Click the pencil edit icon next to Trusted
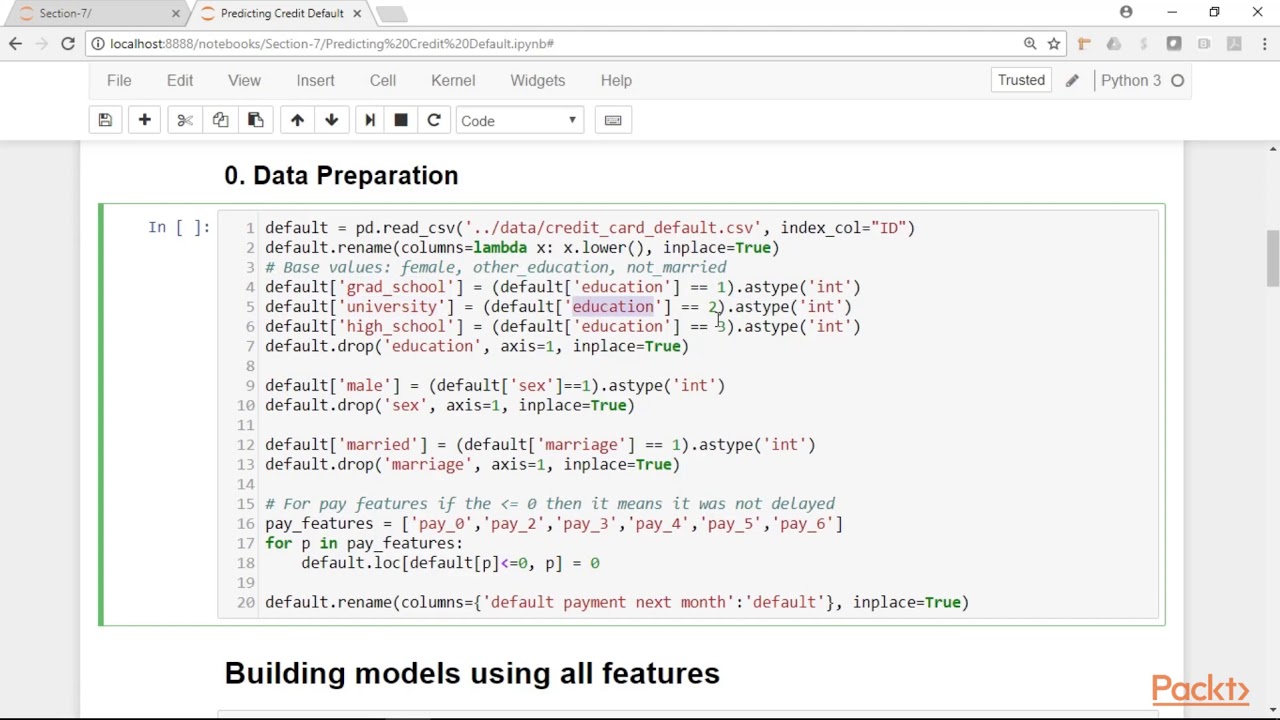 1072,81
